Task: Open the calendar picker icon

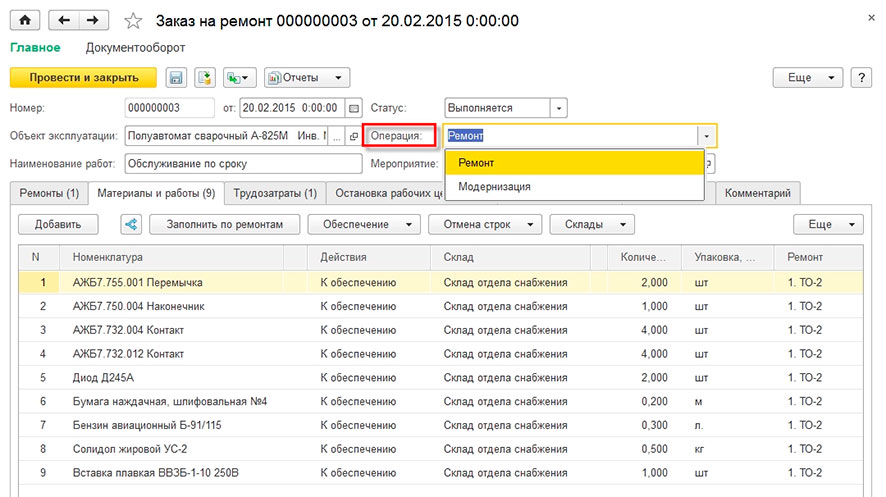Action: [x=354, y=108]
